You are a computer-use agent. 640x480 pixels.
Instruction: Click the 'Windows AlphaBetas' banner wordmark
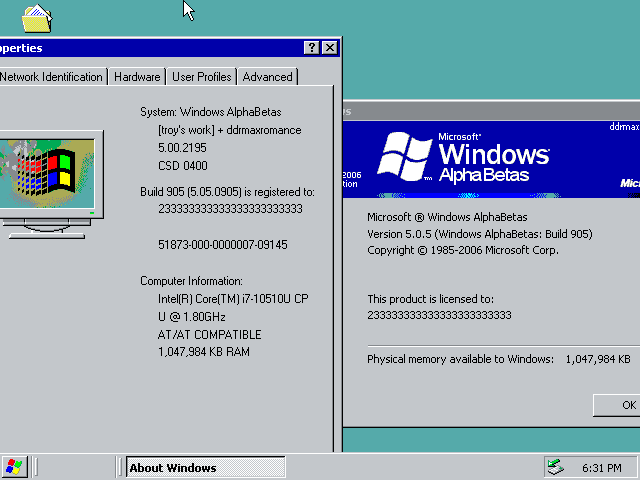coord(494,162)
